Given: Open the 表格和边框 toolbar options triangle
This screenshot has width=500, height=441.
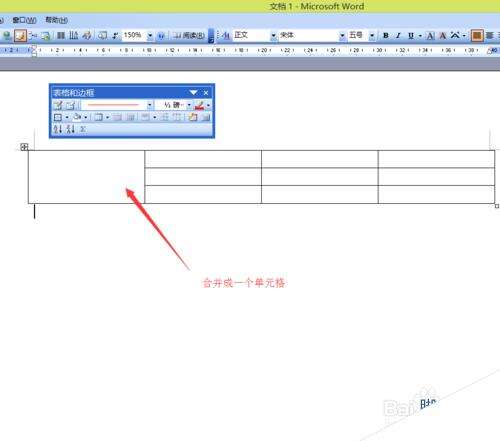Looking at the screenshot, I should pos(193,93).
